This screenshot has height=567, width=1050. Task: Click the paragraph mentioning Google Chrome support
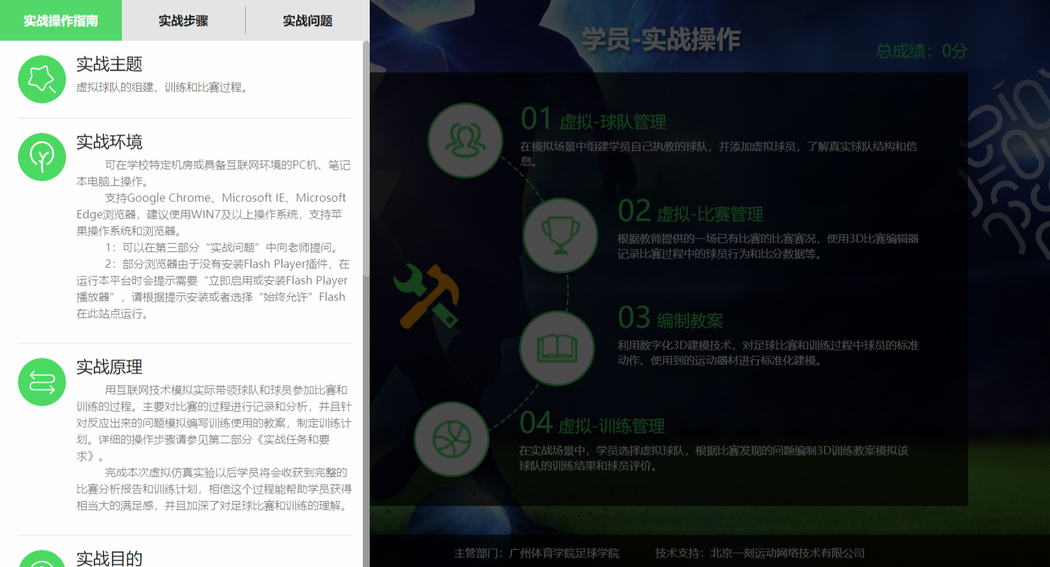point(212,214)
